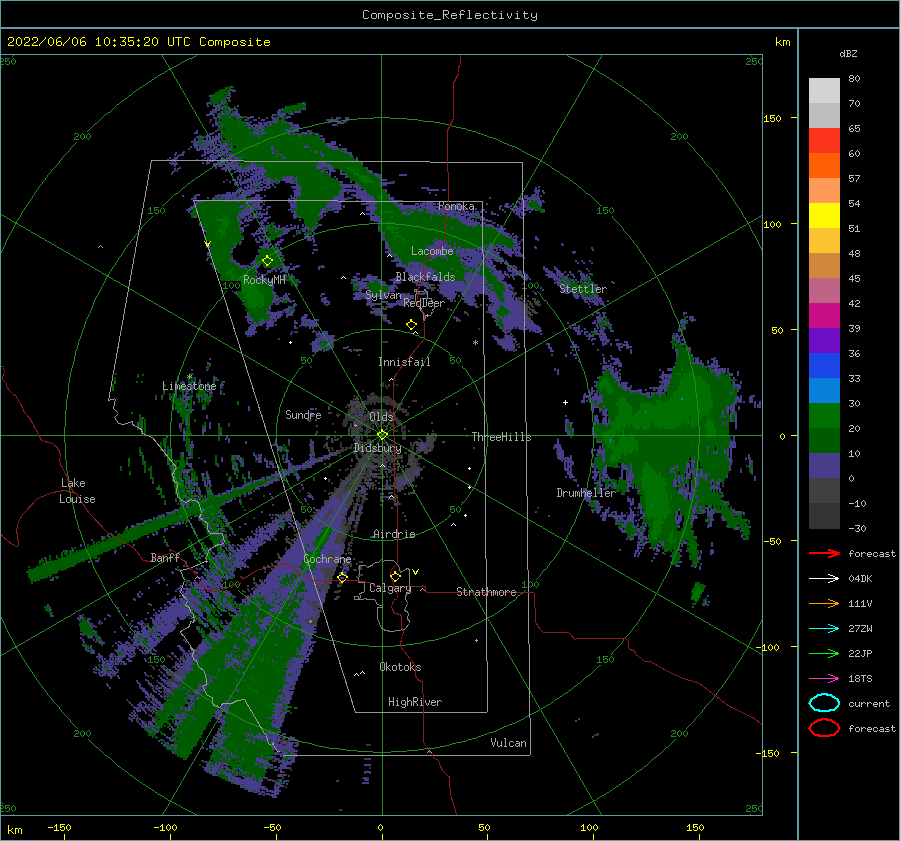This screenshot has height=841, width=900.
Task: Click the HighRiver town label
Action: (x=415, y=702)
